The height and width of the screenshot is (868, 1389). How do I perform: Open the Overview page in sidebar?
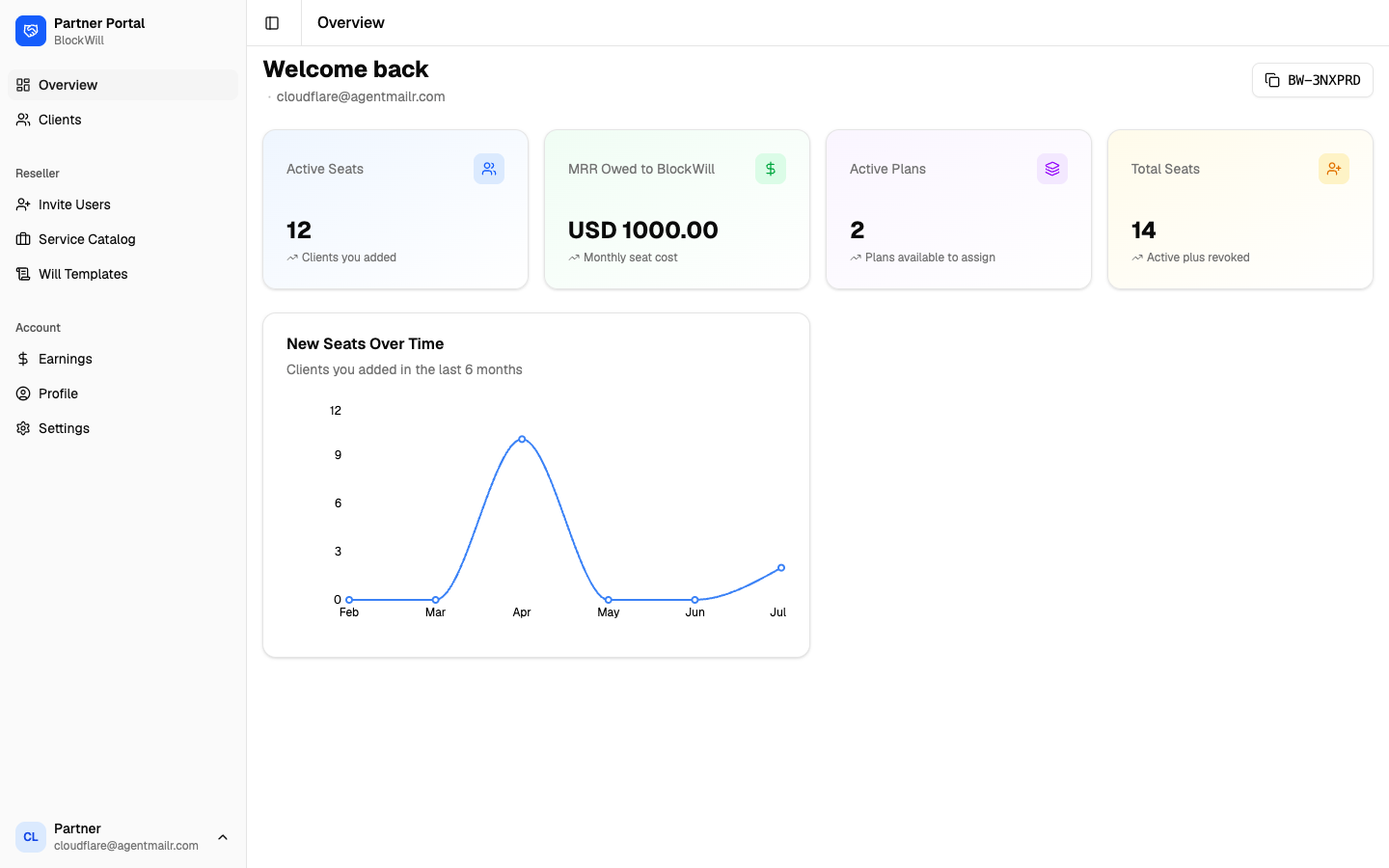(x=123, y=85)
